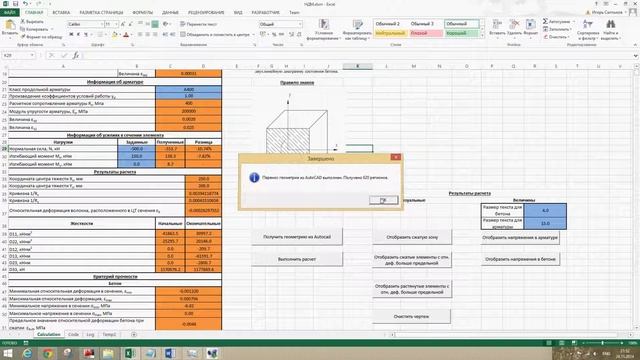
Task: Click the 'Выполнить расчет' button
Action: click(297, 259)
